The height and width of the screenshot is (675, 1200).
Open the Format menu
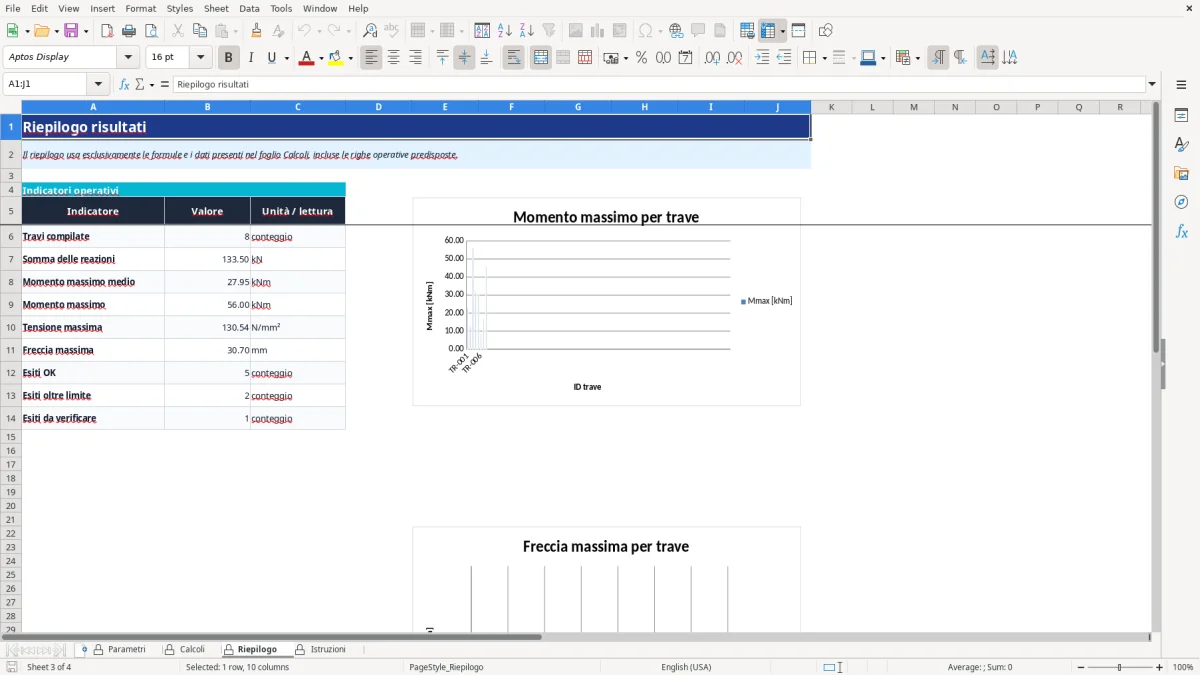pyautogui.click(x=140, y=8)
